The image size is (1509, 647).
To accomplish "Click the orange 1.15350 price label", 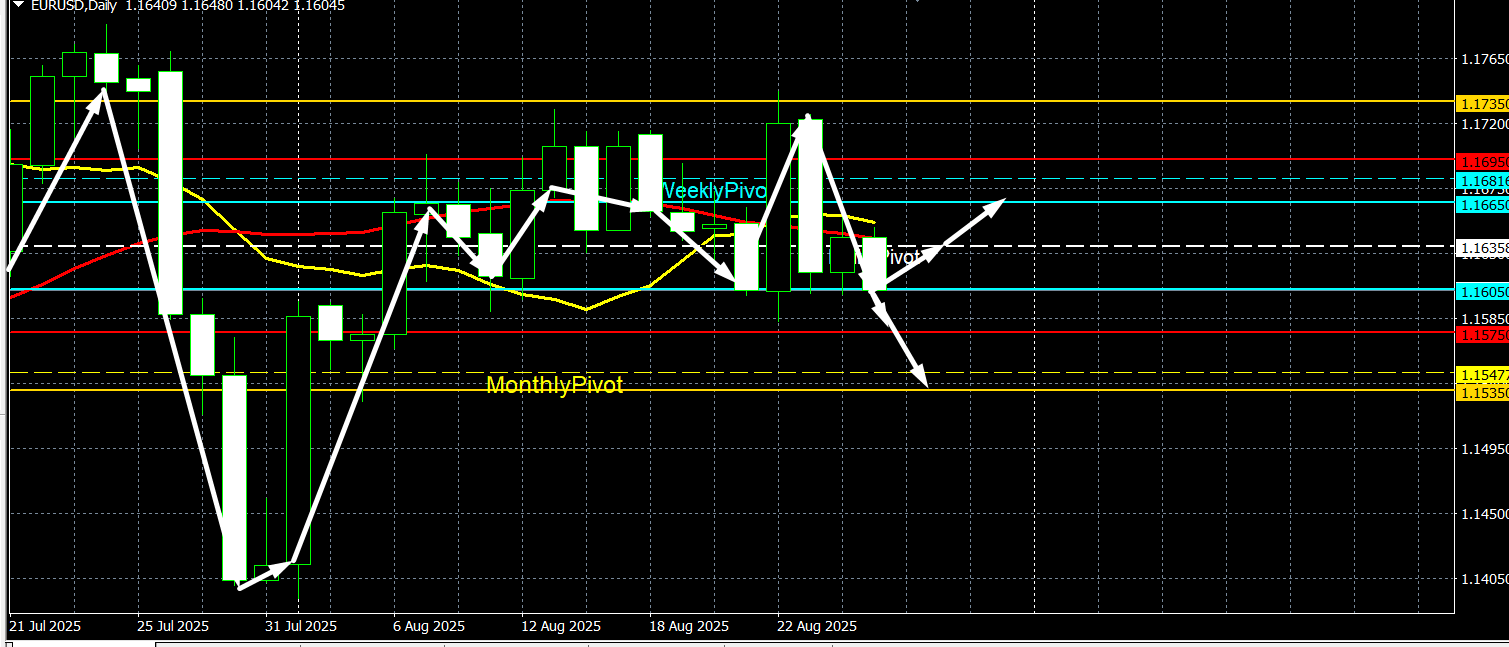I will coord(1484,393).
